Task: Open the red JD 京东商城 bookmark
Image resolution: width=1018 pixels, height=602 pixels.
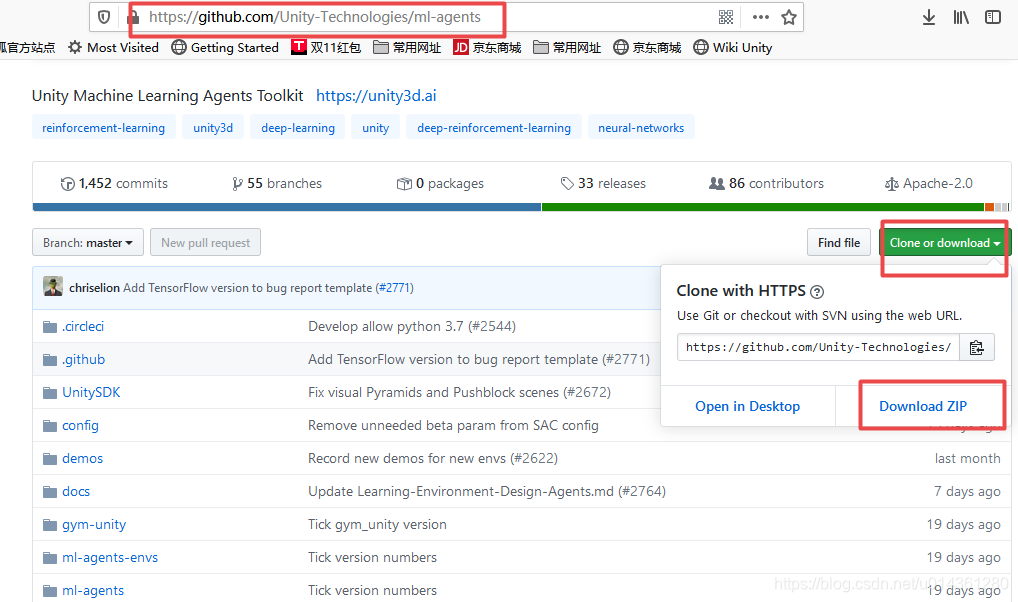Action: 487,47
